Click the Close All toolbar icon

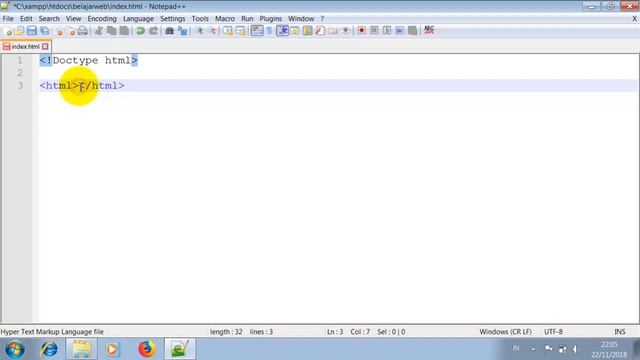(71, 31)
